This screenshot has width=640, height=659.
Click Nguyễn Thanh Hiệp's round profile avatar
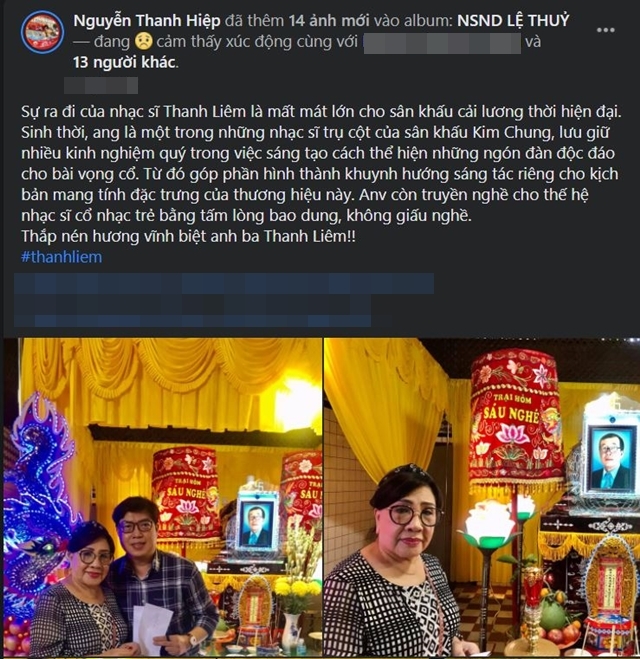[42, 33]
